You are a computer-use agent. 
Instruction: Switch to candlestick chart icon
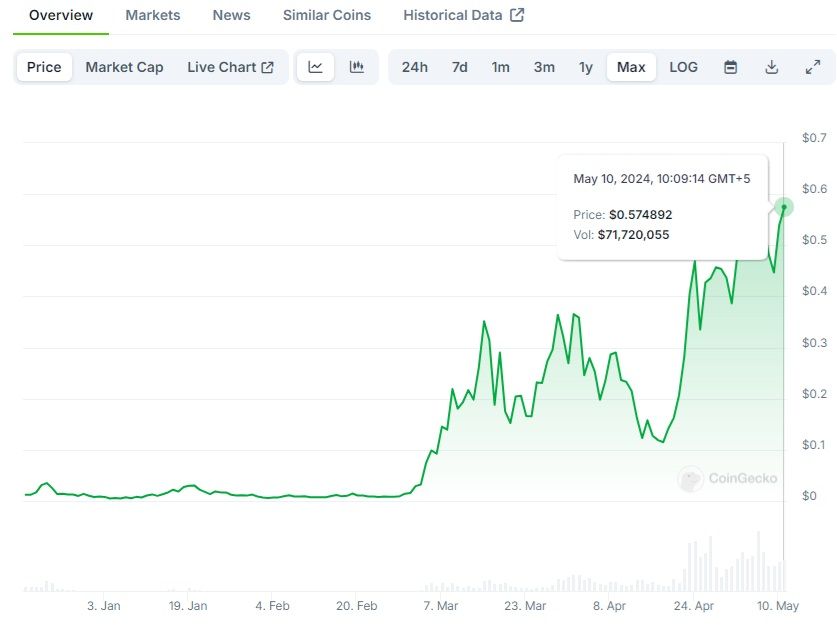click(x=356, y=67)
